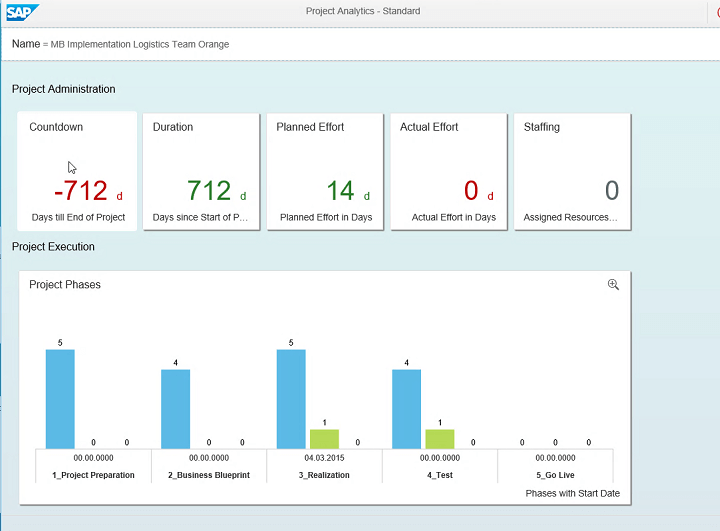Click the 04.03.2015 start date
The height and width of the screenshot is (531, 720).
(324, 458)
